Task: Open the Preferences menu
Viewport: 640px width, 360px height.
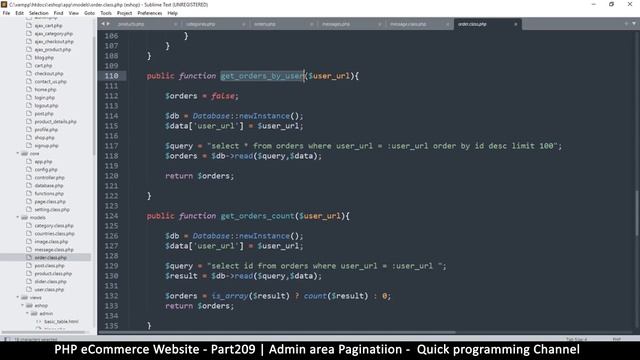Action: click(x=150, y=13)
